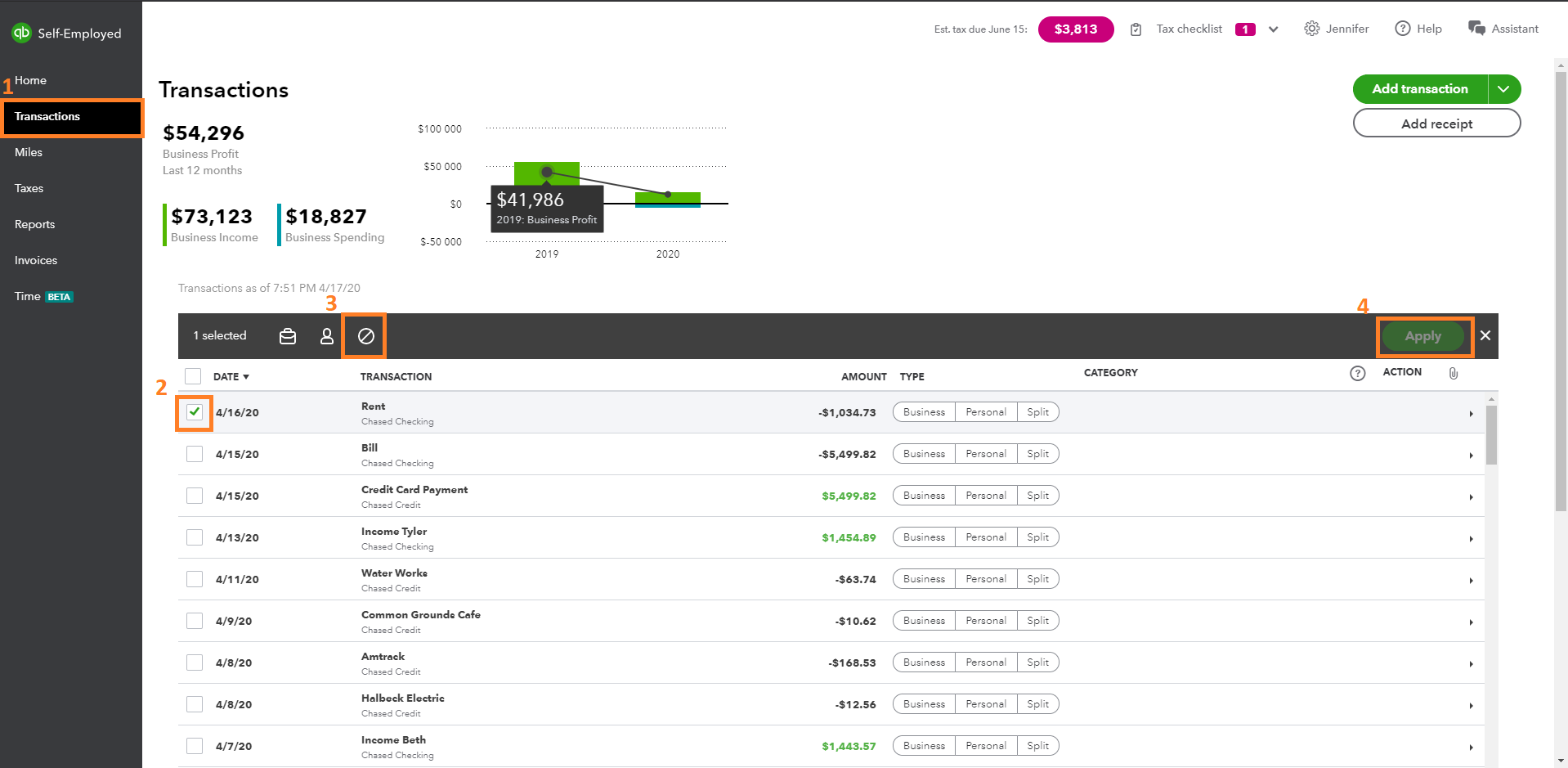Click the attachment paperclip column icon
Screen dimensions: 1568x768
[x=1453, y=373]
